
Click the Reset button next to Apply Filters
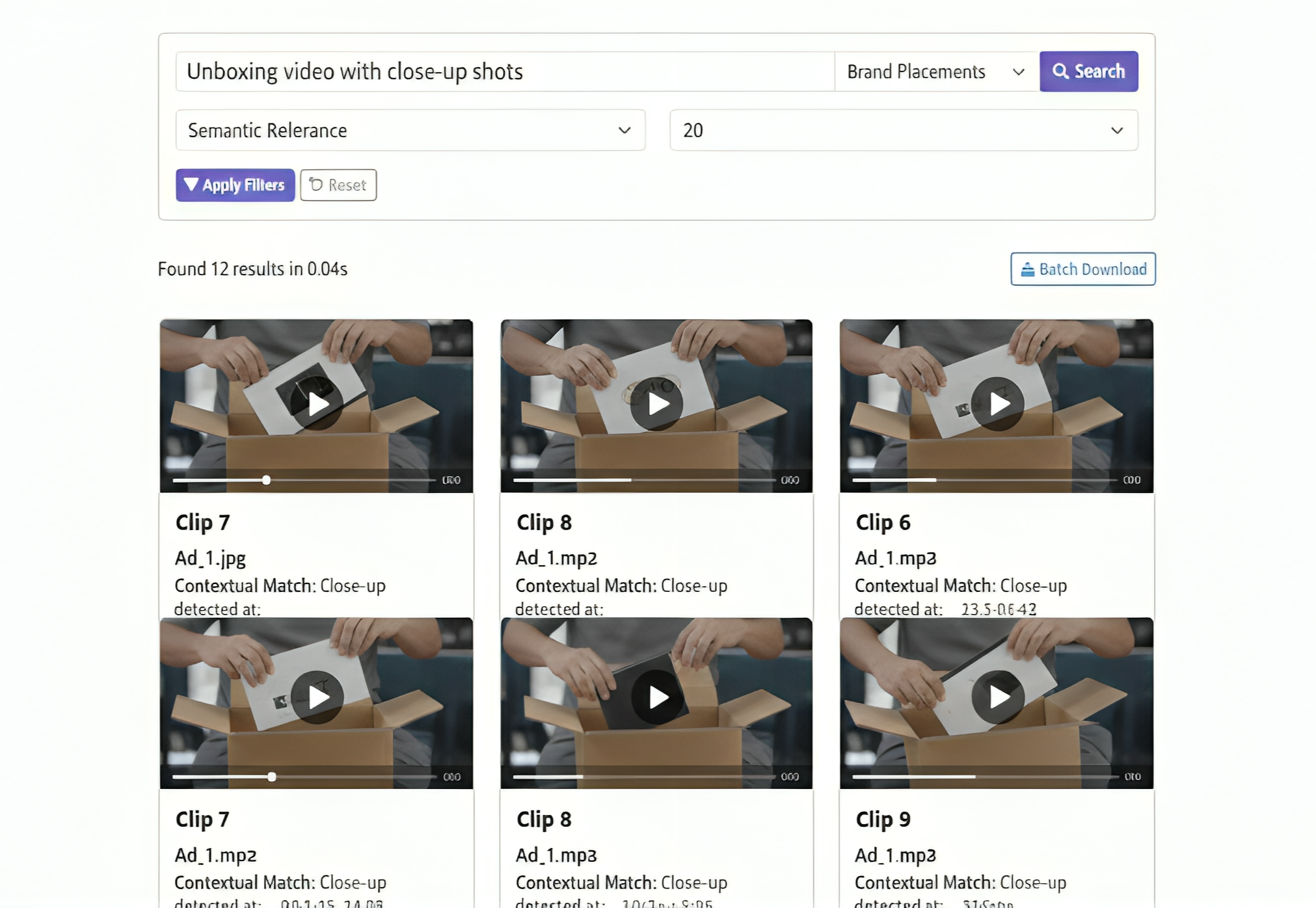tap(338, 185)
